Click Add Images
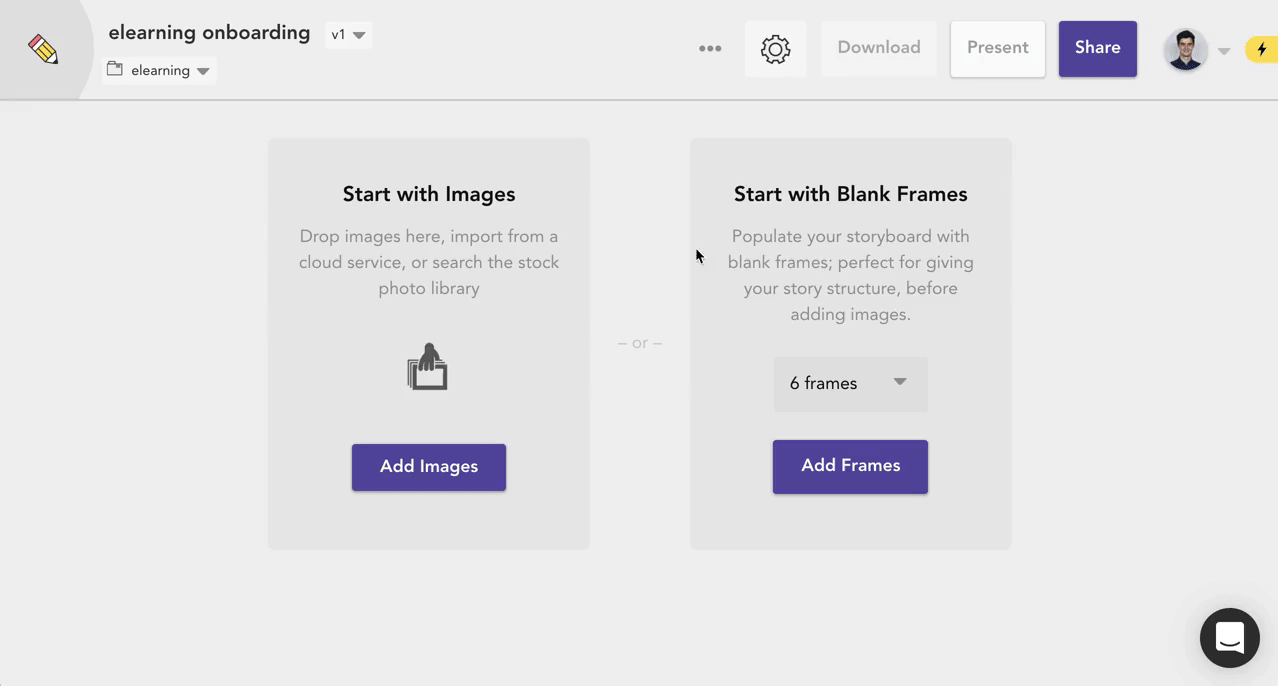Screen dimensions: 1278x686 pyautogui.click(x=428, y=466)
